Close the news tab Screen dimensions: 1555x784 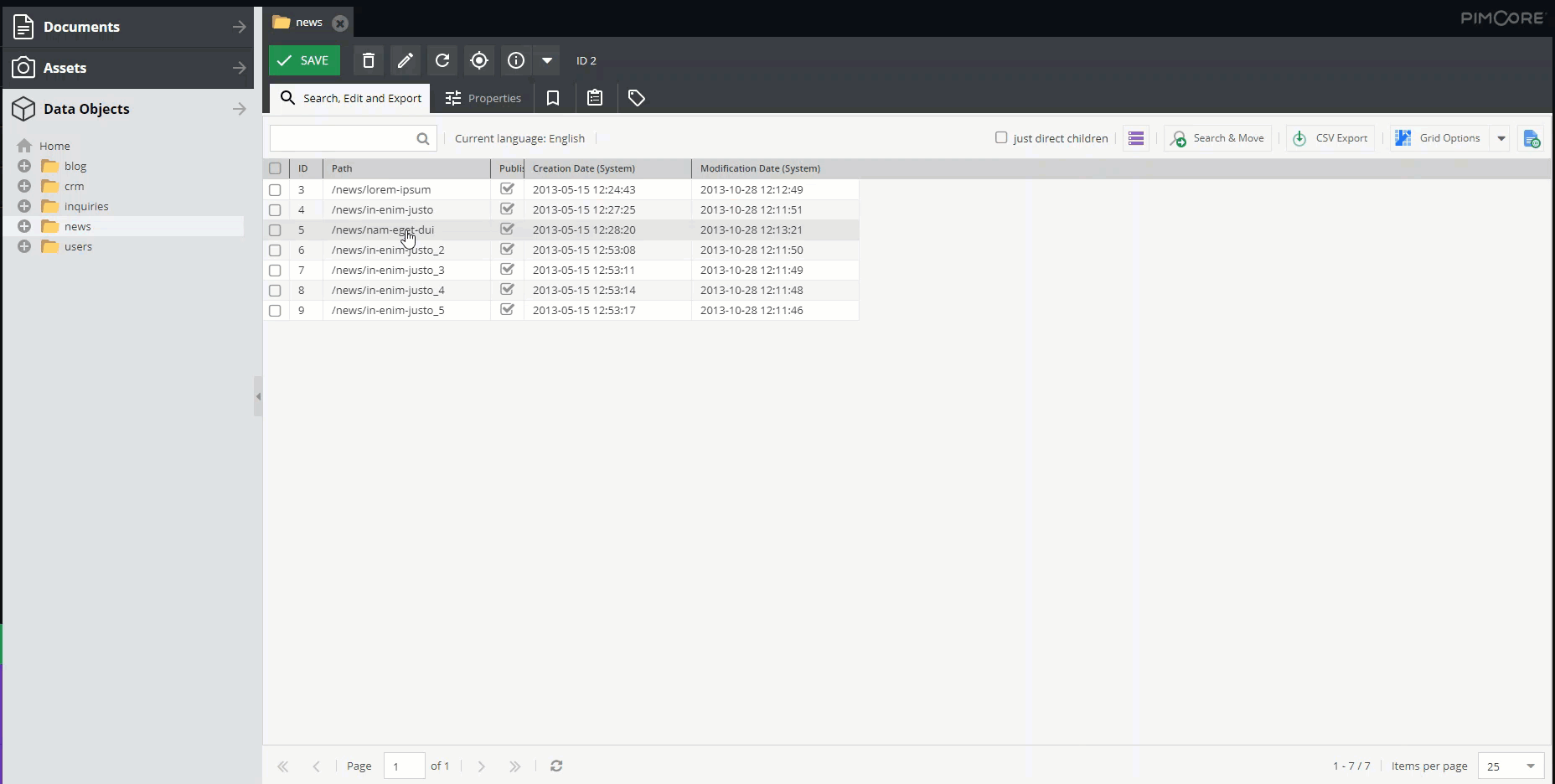coord(339,23)
